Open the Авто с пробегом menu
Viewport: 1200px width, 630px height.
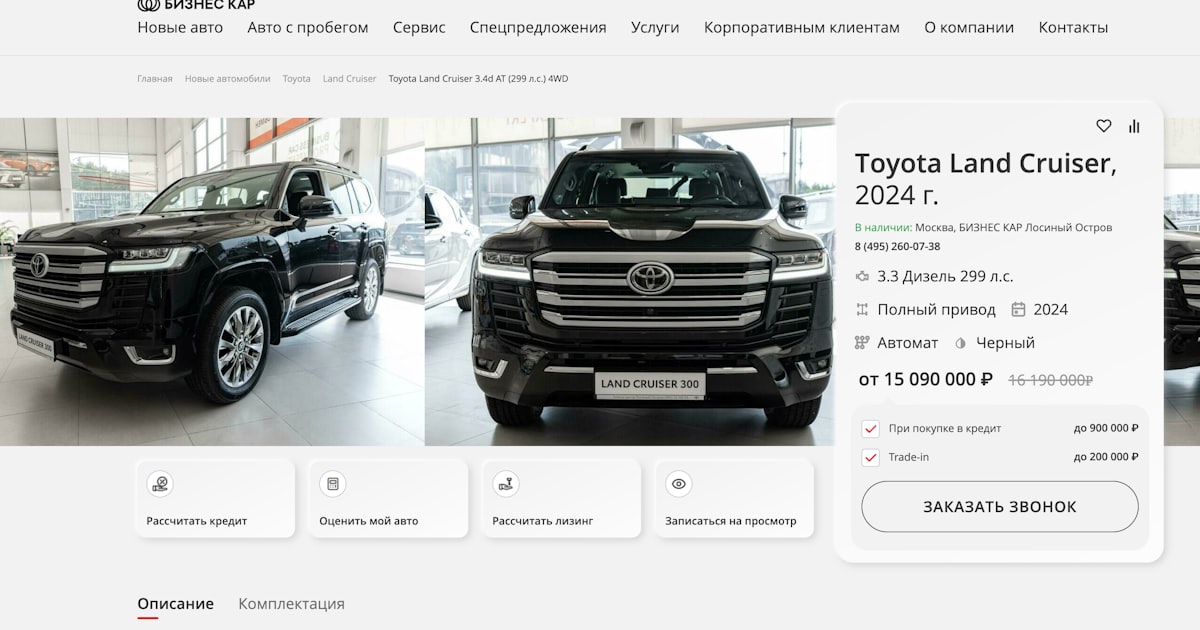[308, 28]
